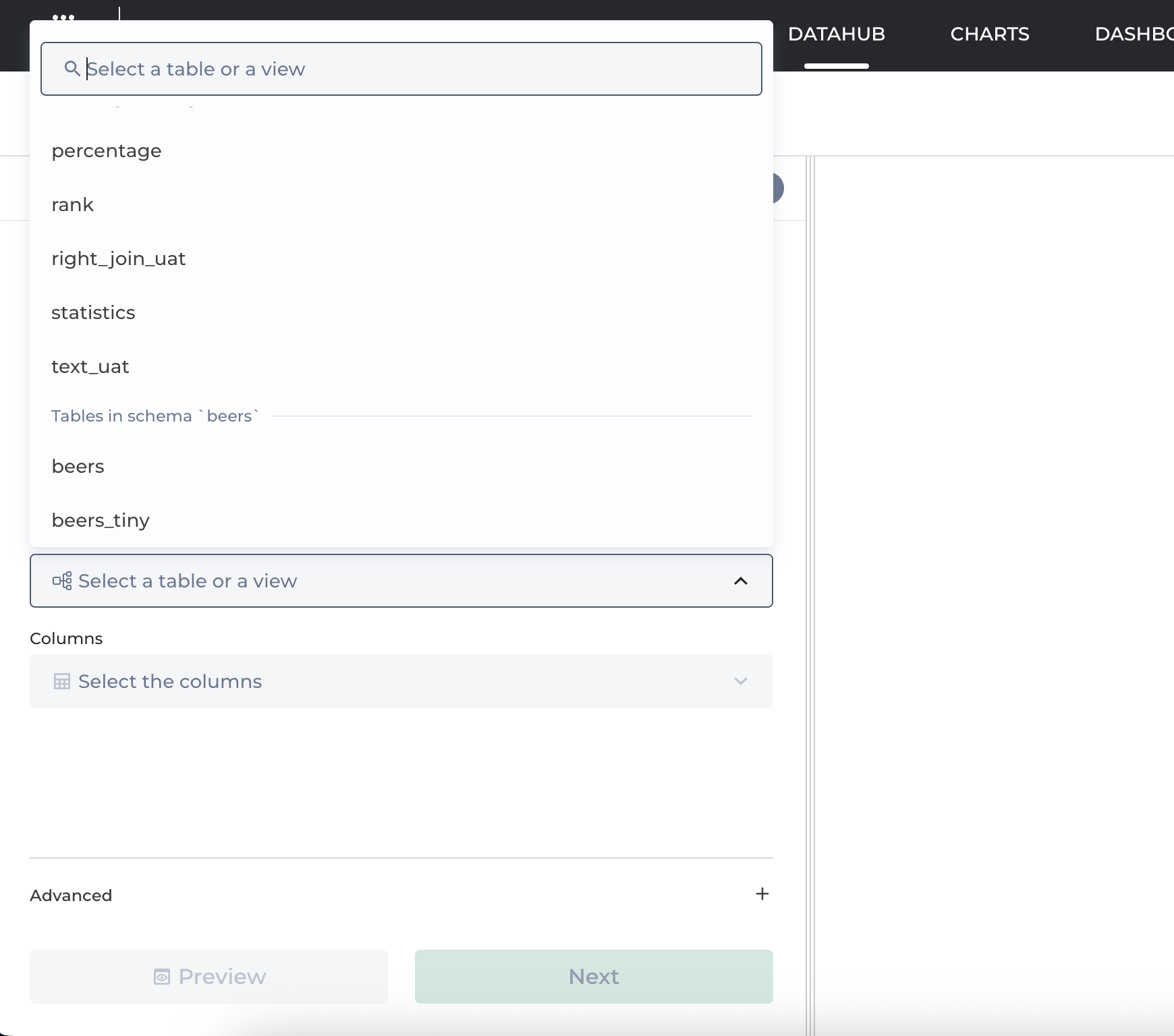Click the magnifier icon in the search box
Image resolution: width=1174 pixels, height=1036 pixels.
[72, 68]
